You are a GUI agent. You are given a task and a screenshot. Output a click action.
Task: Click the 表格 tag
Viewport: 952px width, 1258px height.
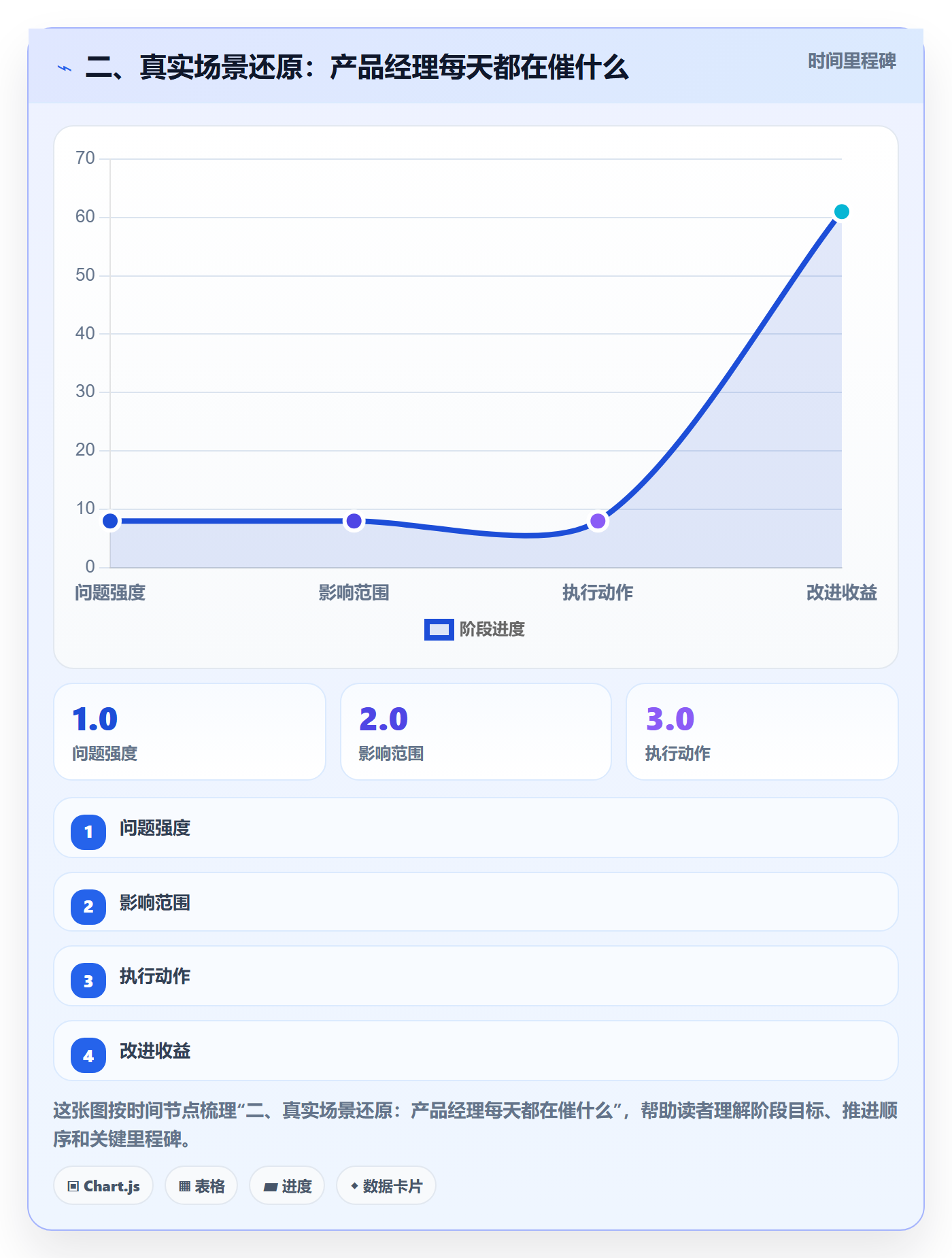[201, 1186]
